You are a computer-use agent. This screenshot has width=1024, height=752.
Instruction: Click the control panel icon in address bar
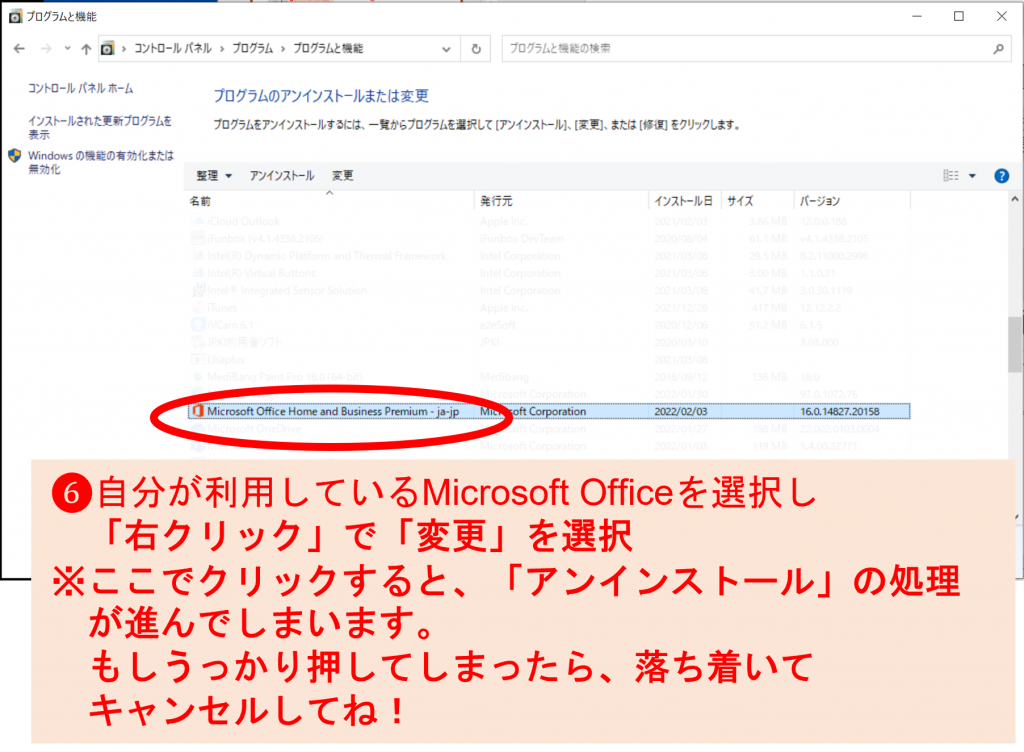tap(108, 48)
